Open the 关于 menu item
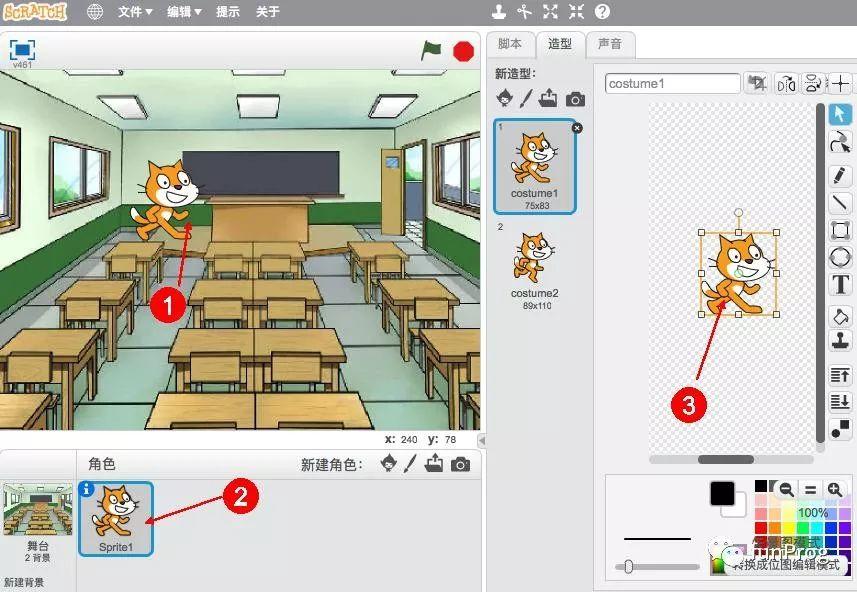Screen dimensions: 857x592 [x=268, y=11]
